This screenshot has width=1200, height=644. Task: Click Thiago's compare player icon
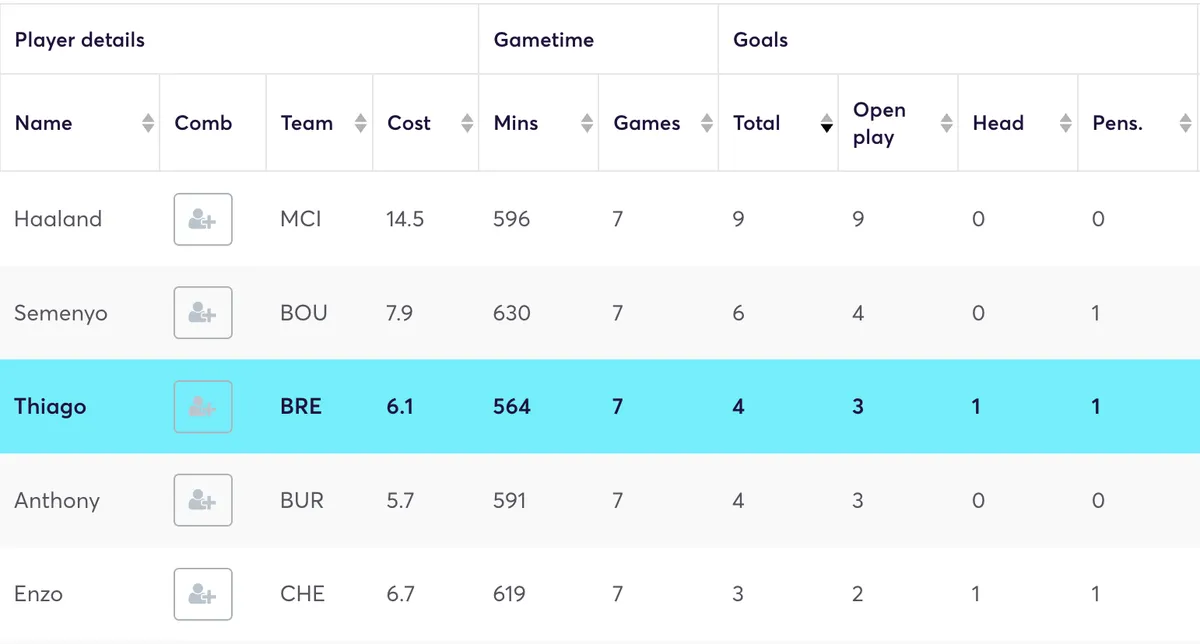click(x=203, y=407)
